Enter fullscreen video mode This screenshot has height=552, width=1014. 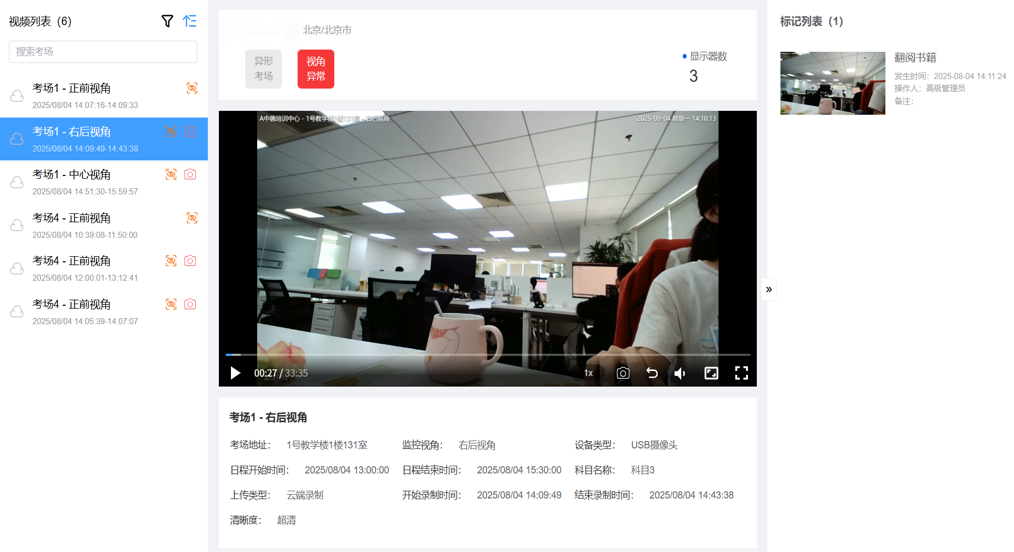(741, 373)
